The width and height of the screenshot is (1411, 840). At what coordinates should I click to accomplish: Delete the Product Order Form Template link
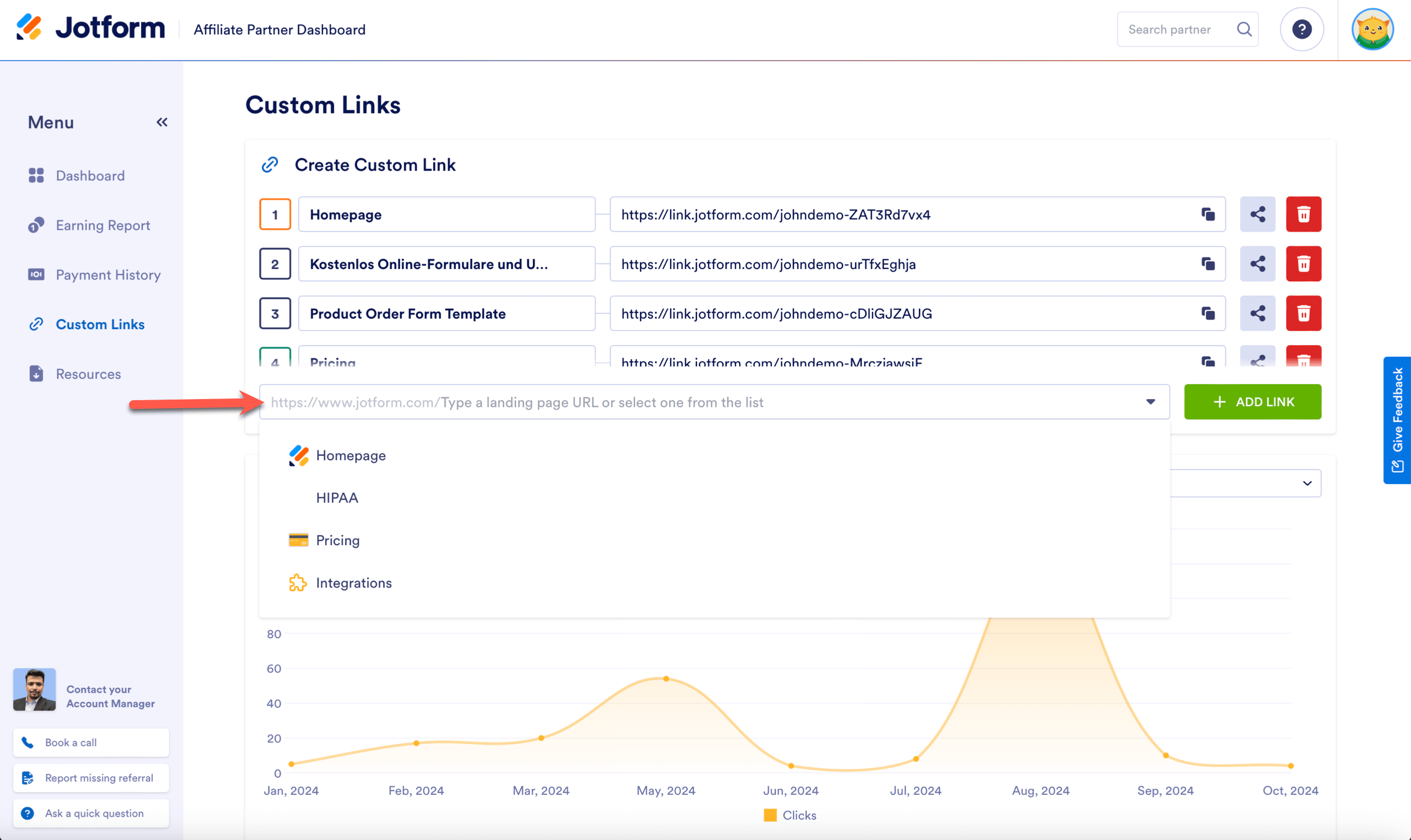1303,314
